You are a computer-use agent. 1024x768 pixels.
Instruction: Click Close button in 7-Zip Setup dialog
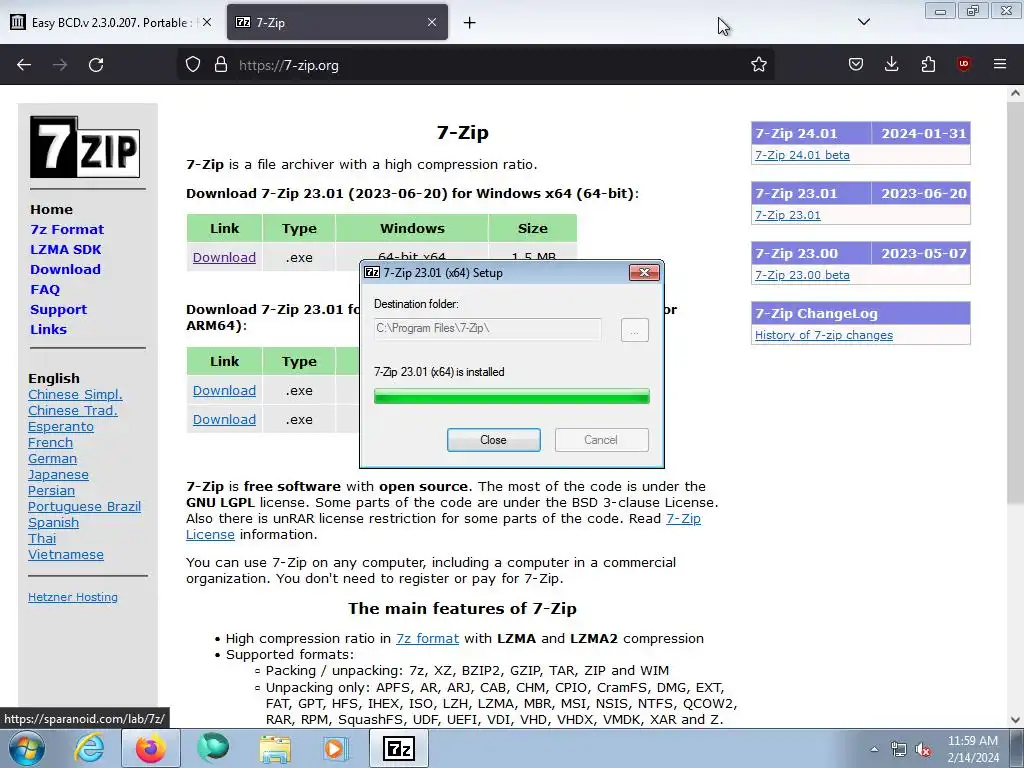click(494, 440)
